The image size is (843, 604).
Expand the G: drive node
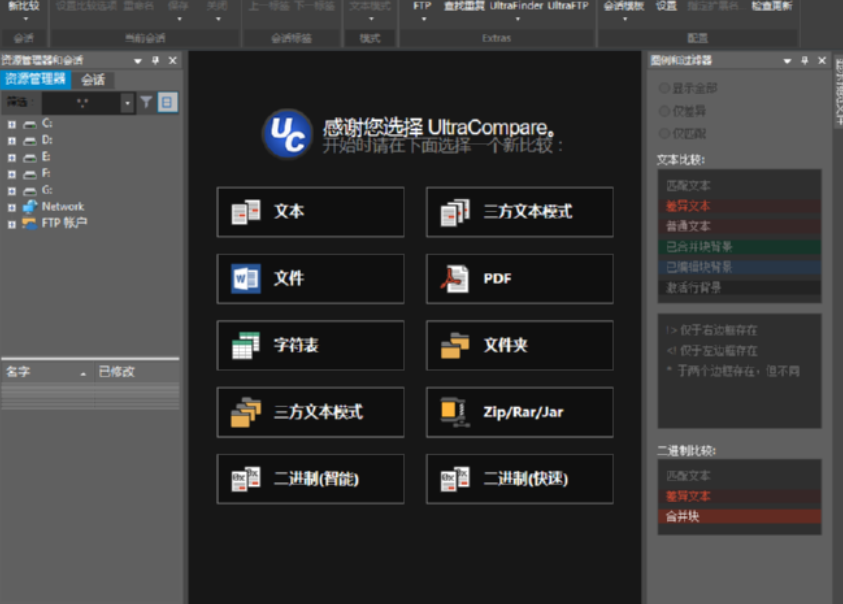click(x=11, y=191)
